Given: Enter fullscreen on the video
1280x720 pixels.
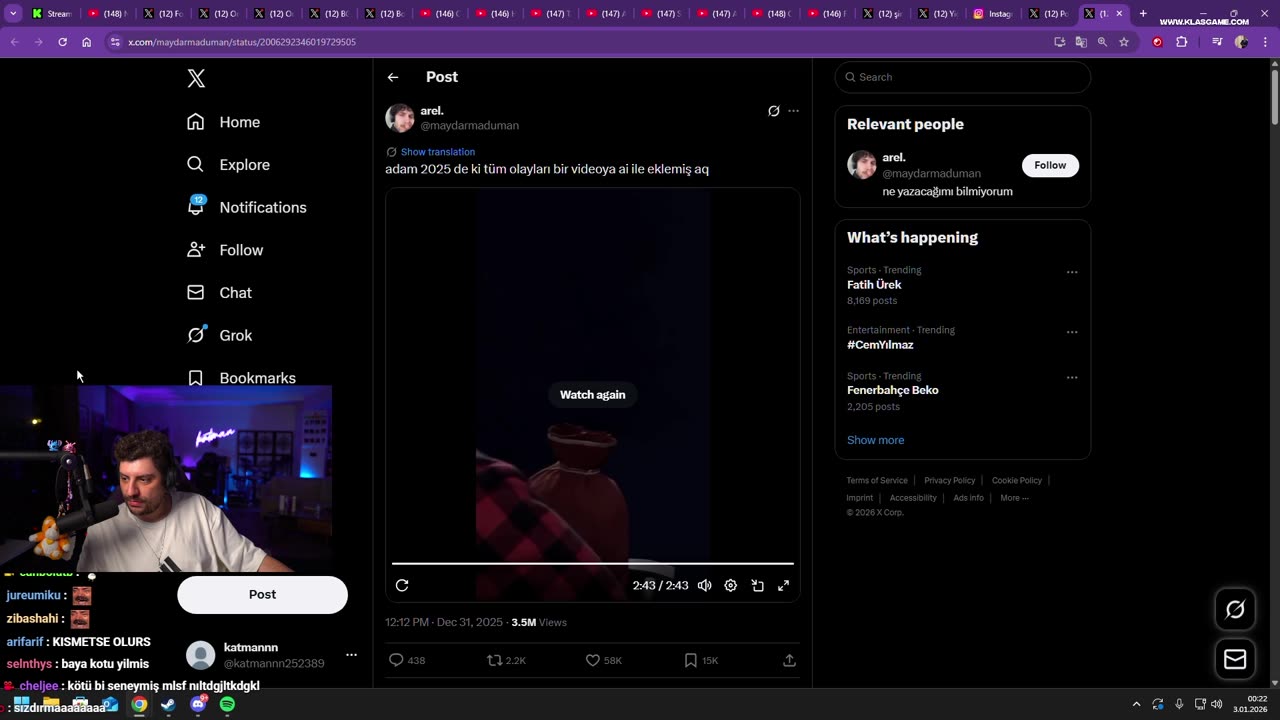Looking at the screenshot, I should tap(784, 586).
